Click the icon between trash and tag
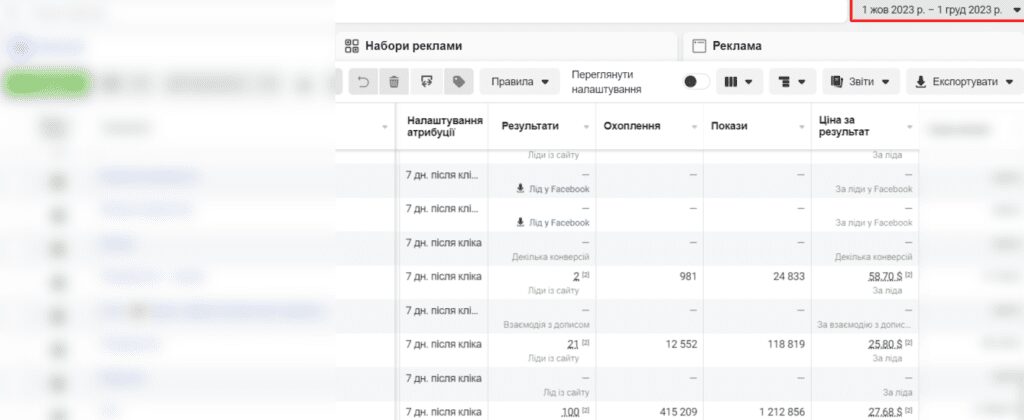 click(x=426, y=82)
